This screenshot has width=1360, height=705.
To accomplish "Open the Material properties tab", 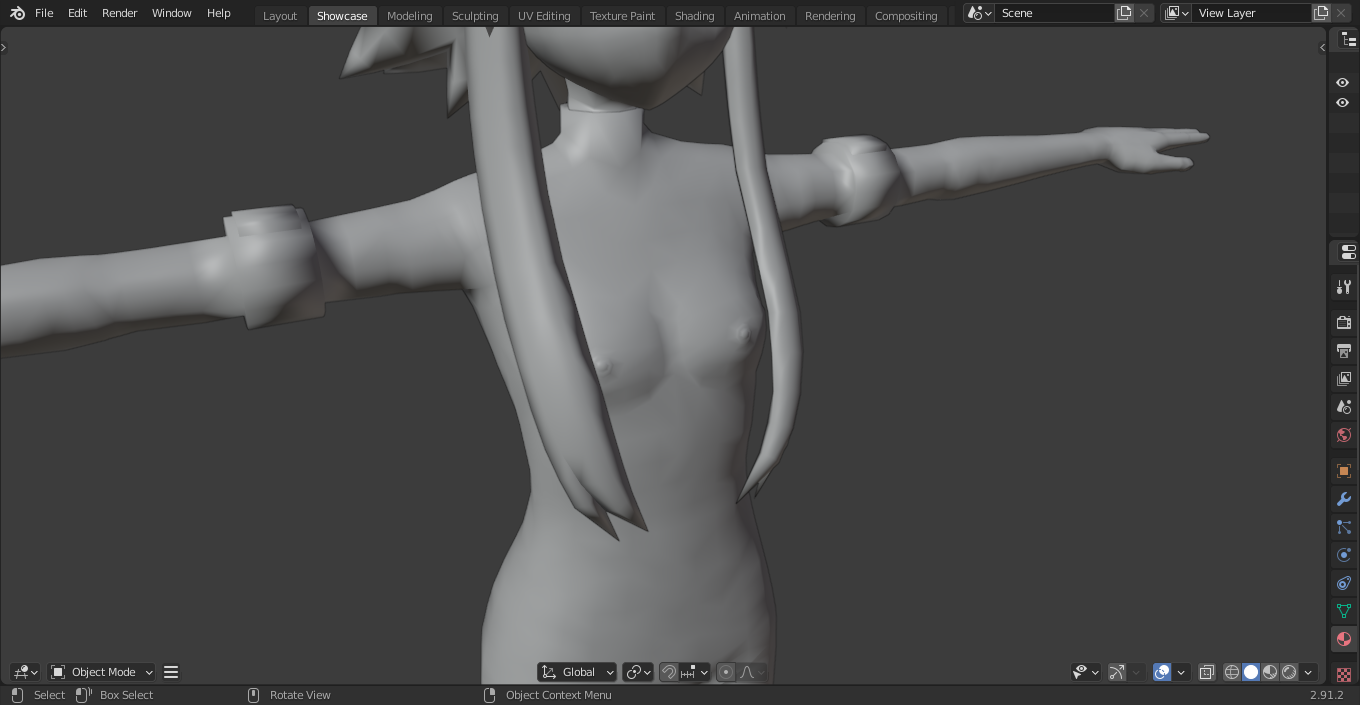I will pos(1343,639).
